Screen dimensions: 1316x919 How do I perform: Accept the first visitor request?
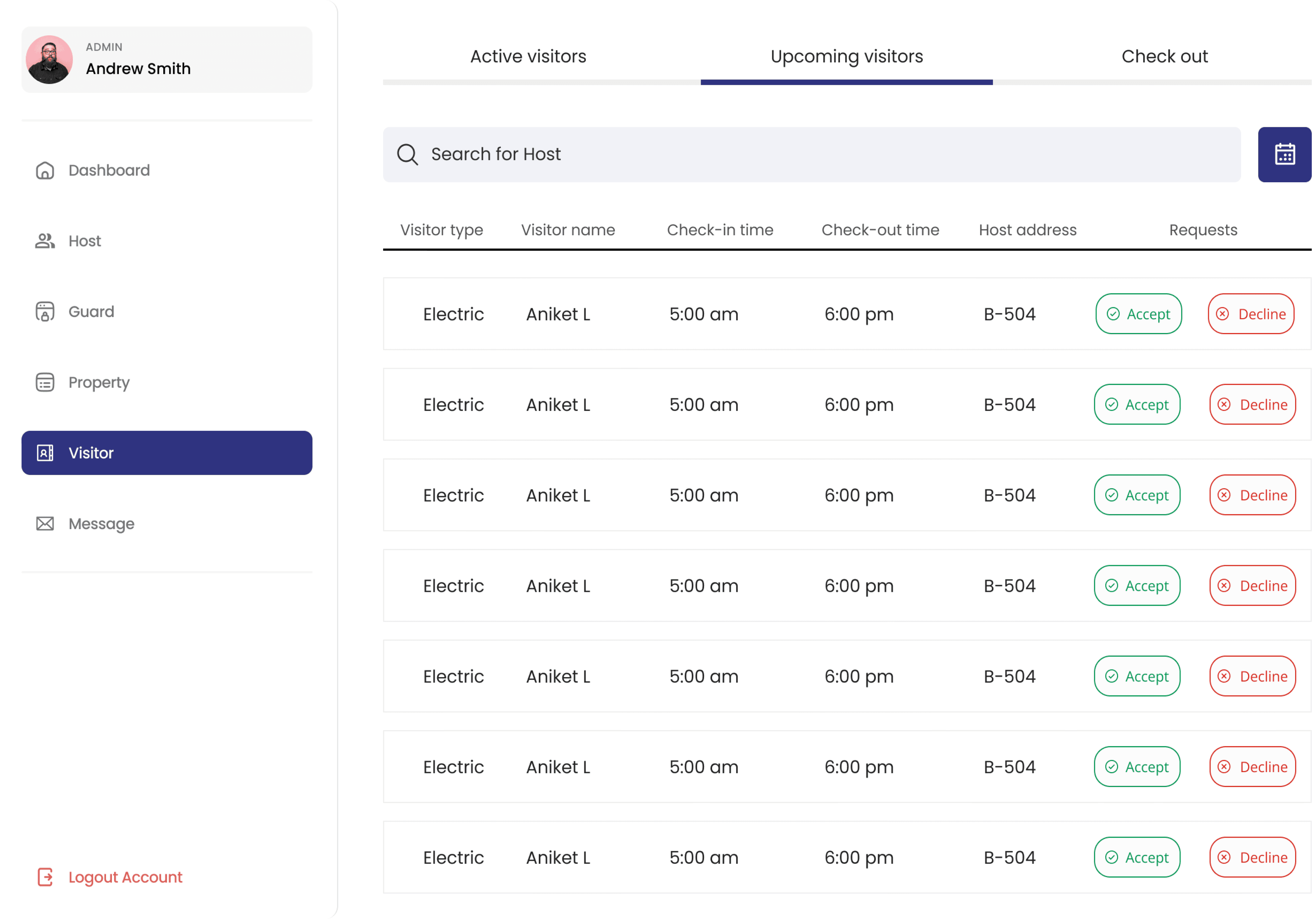click(1138, 314)
